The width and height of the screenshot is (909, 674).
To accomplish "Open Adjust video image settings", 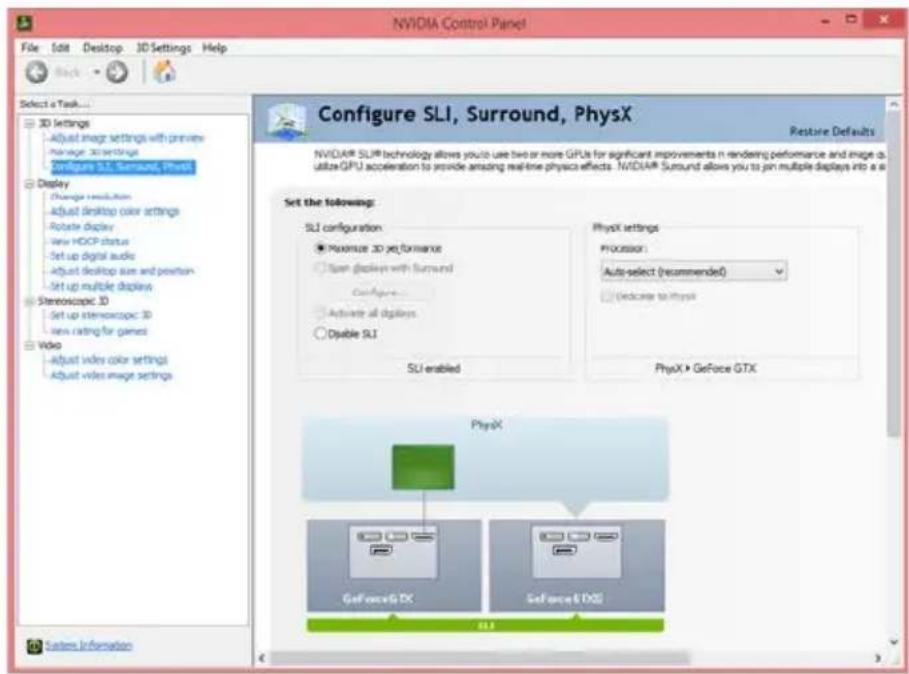I will 111,375.
